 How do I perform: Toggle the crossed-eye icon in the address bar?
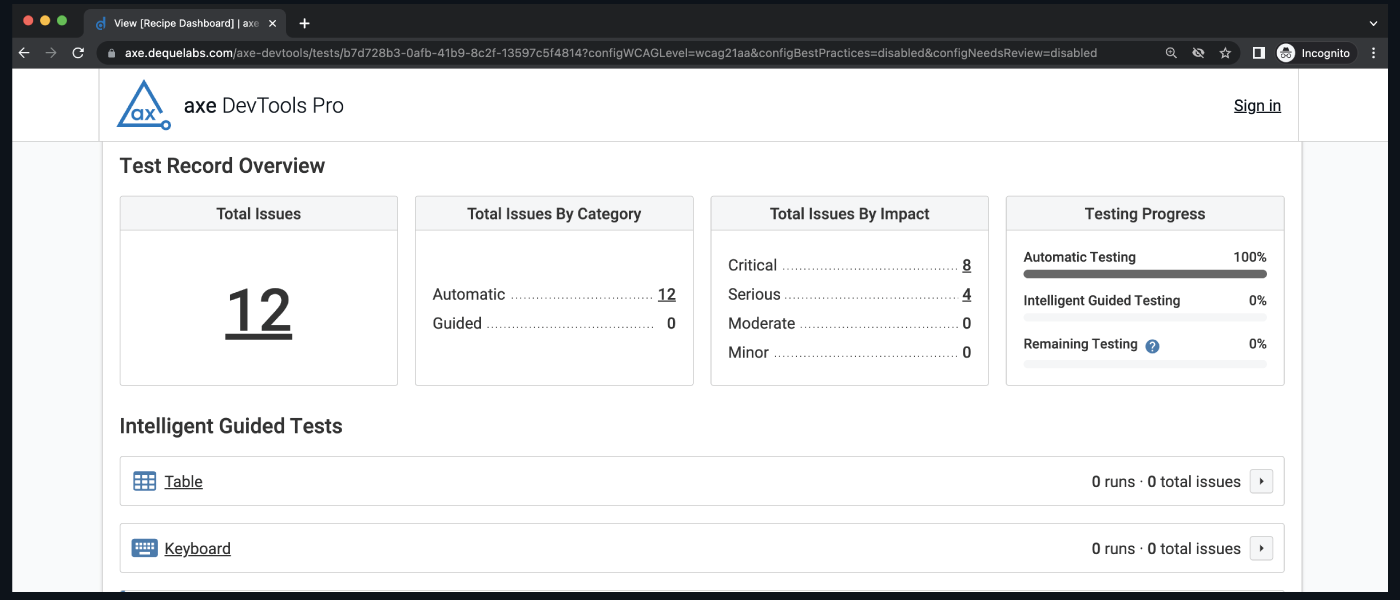pyautogui.click(x=1198, y=53)
